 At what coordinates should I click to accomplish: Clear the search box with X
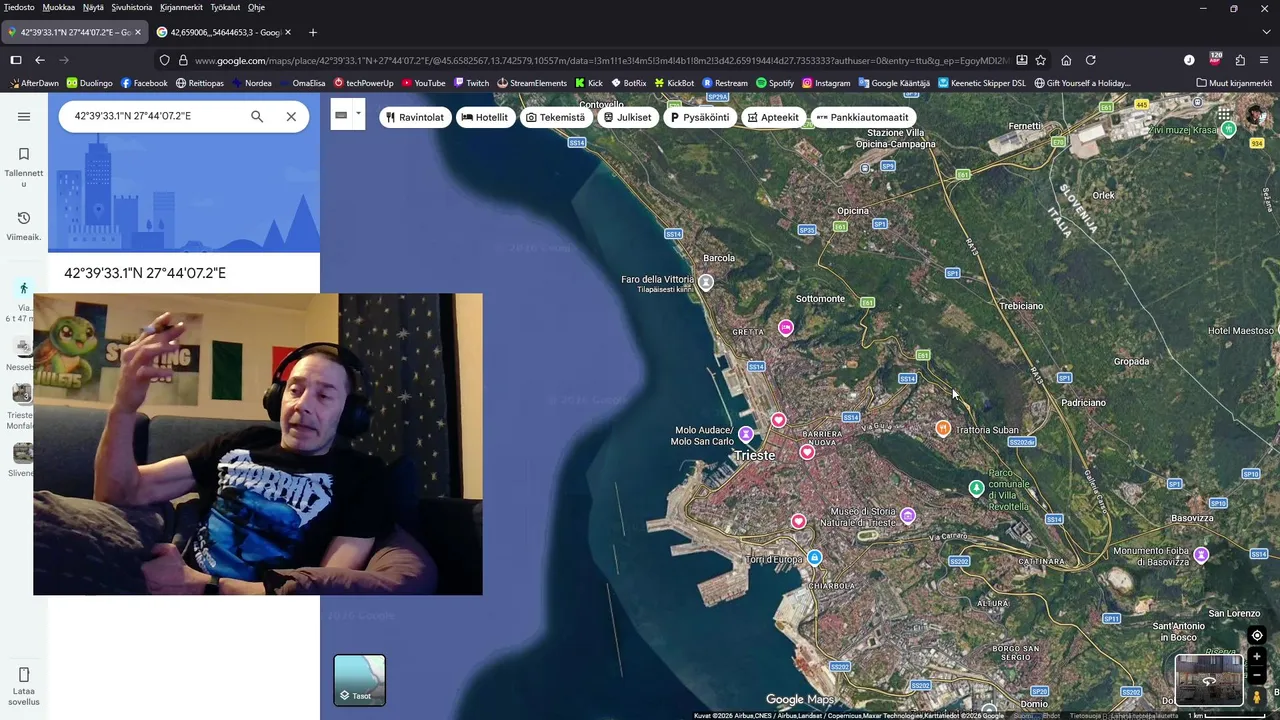click(291, 116)
